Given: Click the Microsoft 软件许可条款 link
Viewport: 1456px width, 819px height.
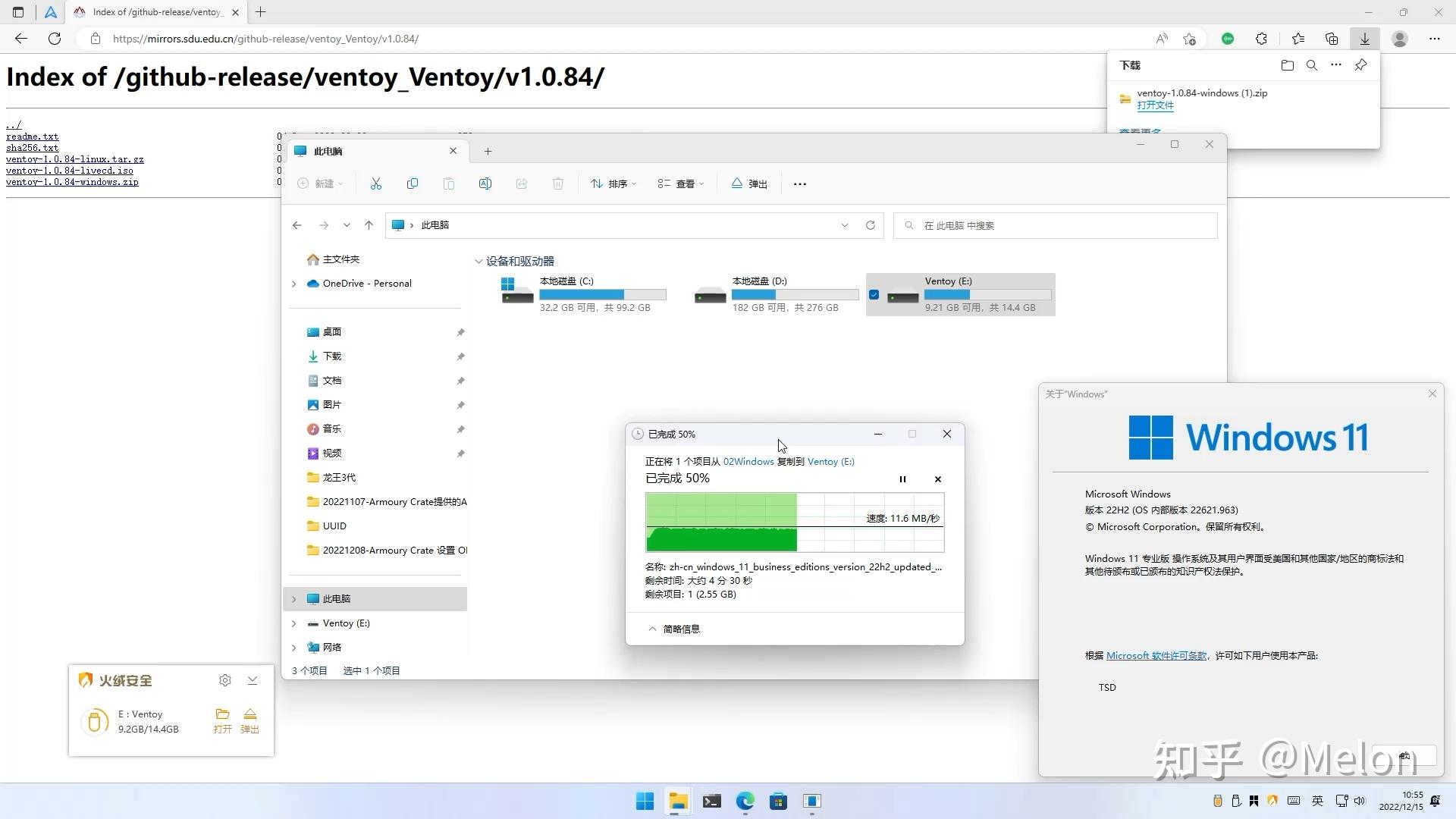Looking at the screenshot, I should coord(1156,655).
